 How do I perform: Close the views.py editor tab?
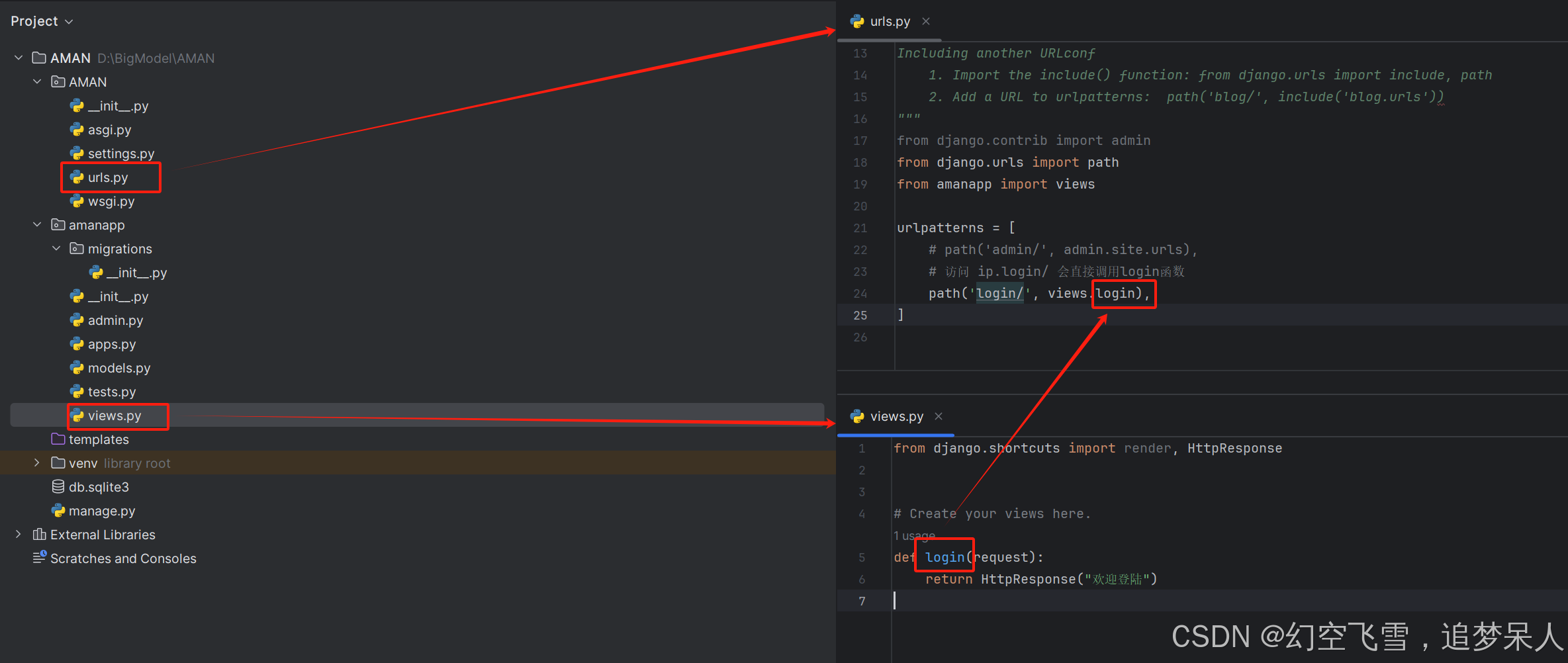point(938,416)
